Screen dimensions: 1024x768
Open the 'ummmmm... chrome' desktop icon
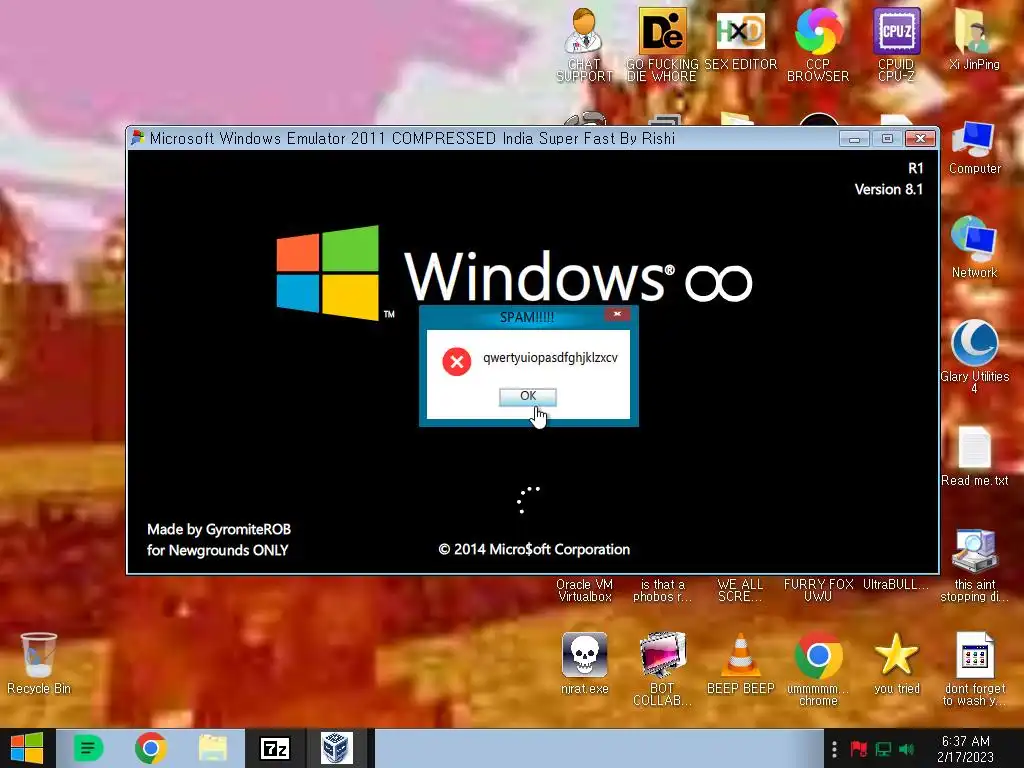(818, 669)
